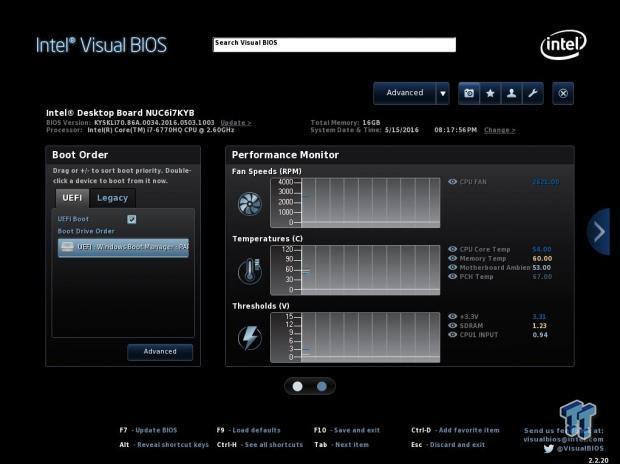Switch to the Legacy tab

(112, 198)
